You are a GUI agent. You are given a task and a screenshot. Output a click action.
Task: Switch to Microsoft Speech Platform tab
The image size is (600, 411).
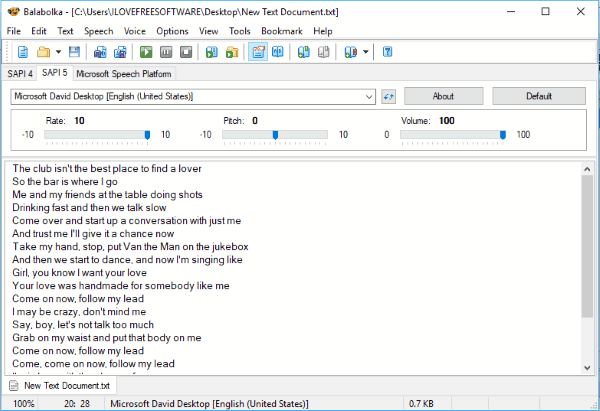(x=124, y=73)
